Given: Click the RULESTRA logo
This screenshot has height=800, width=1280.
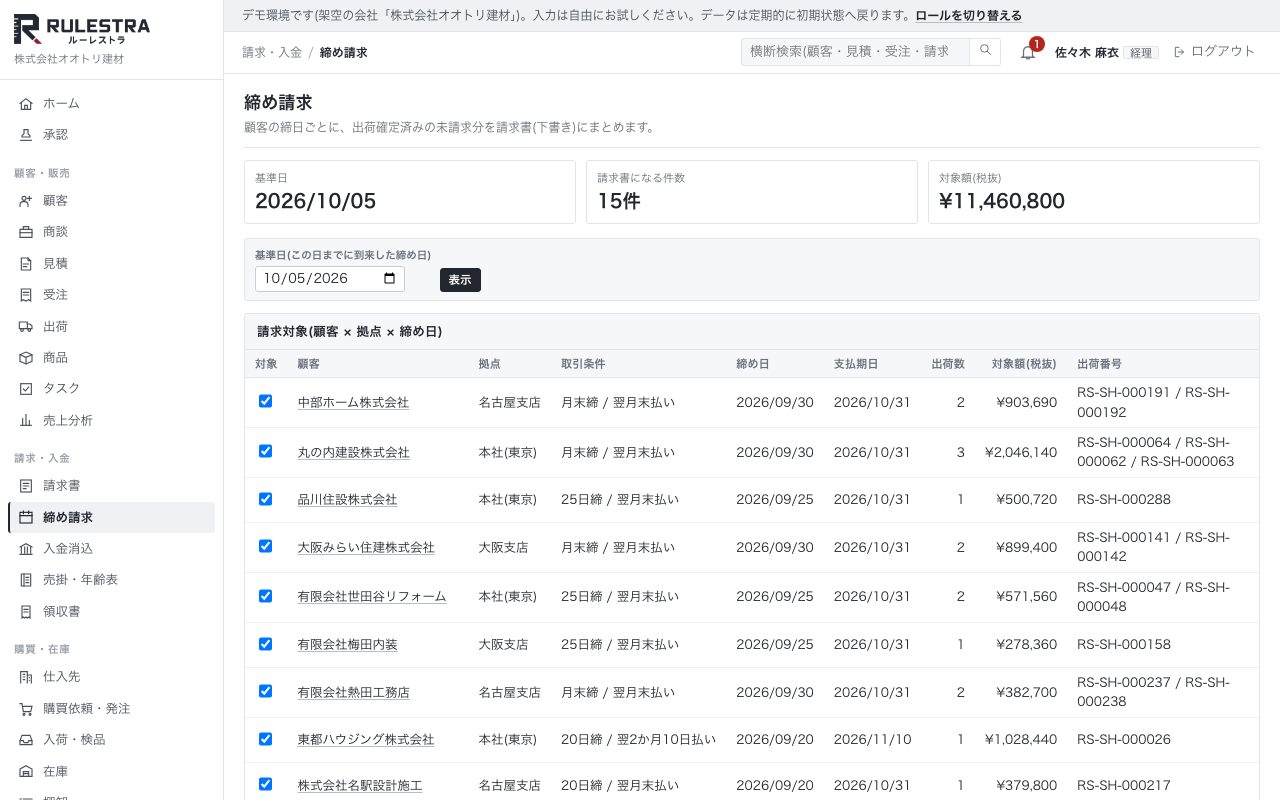Looking at the screenshot, I should pyautogui.click(x=82, y=29).
